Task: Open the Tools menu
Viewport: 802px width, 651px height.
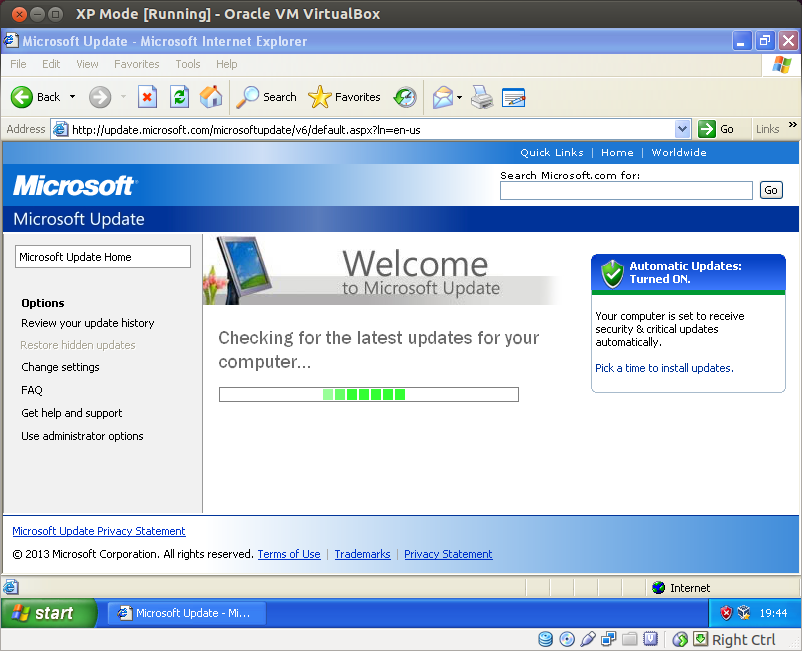Action: tap(188, 64)
